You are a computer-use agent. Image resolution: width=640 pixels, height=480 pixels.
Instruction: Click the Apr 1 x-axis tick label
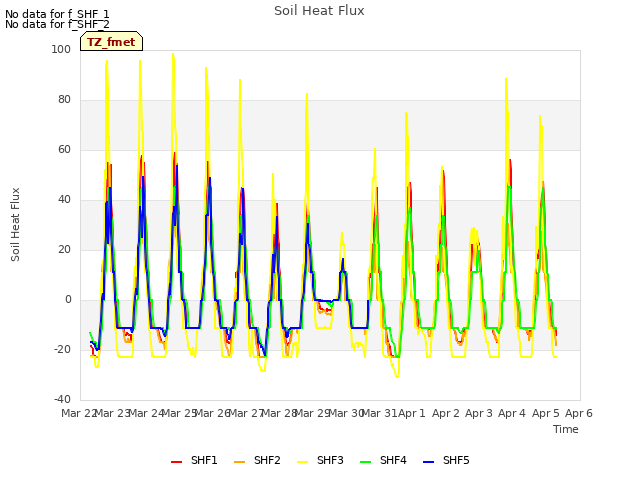coord(412,413)
